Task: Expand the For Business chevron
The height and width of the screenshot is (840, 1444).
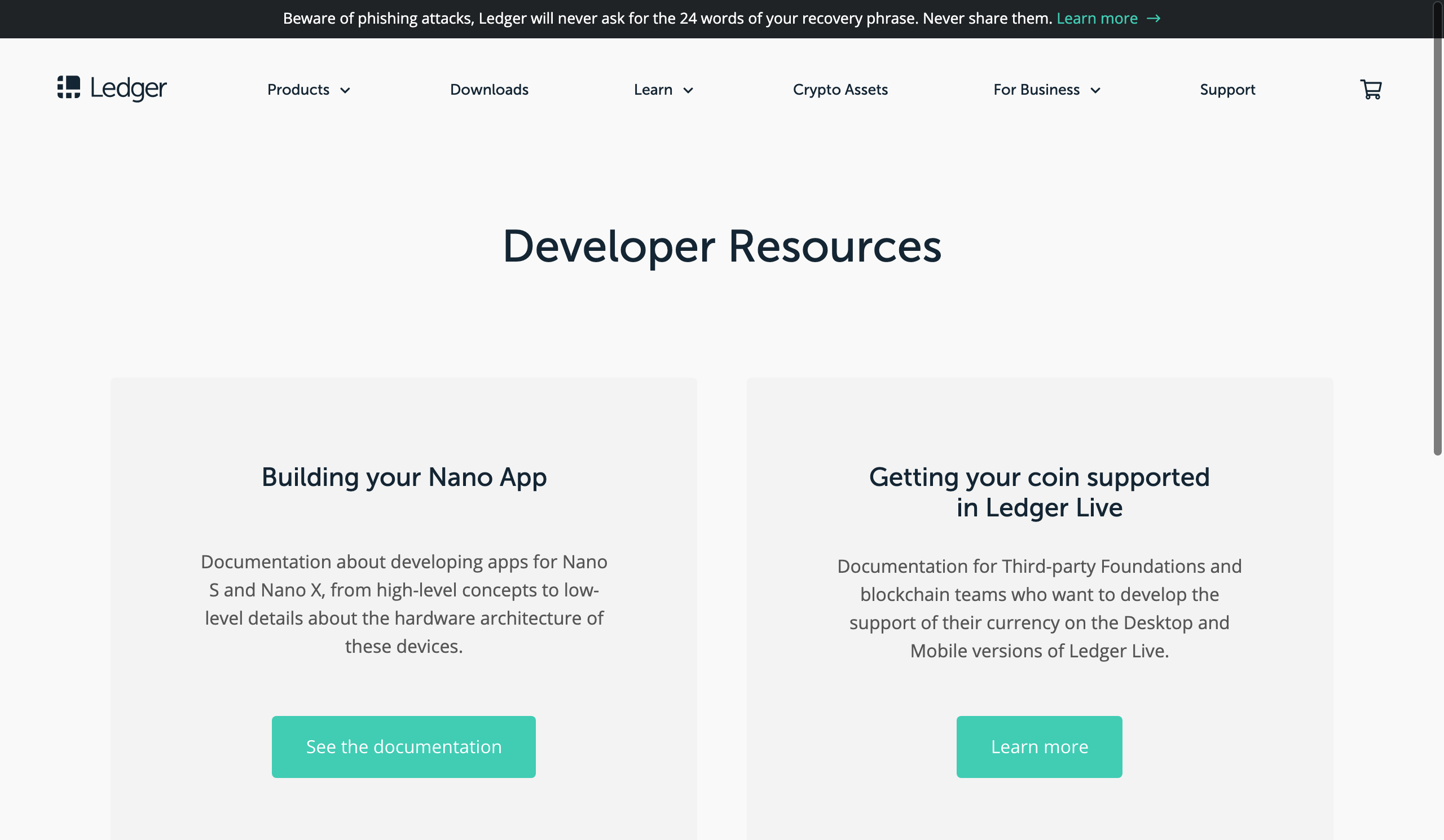Action: (x=1095, y=90)
